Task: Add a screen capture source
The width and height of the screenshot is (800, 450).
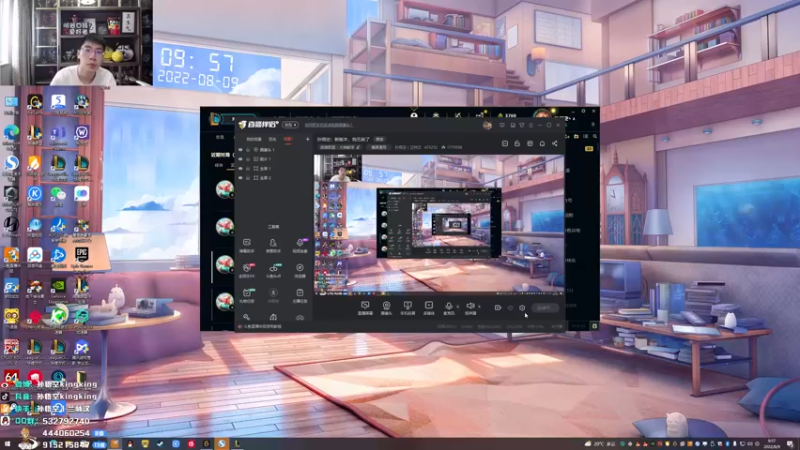Action: (x=365, y=308)
